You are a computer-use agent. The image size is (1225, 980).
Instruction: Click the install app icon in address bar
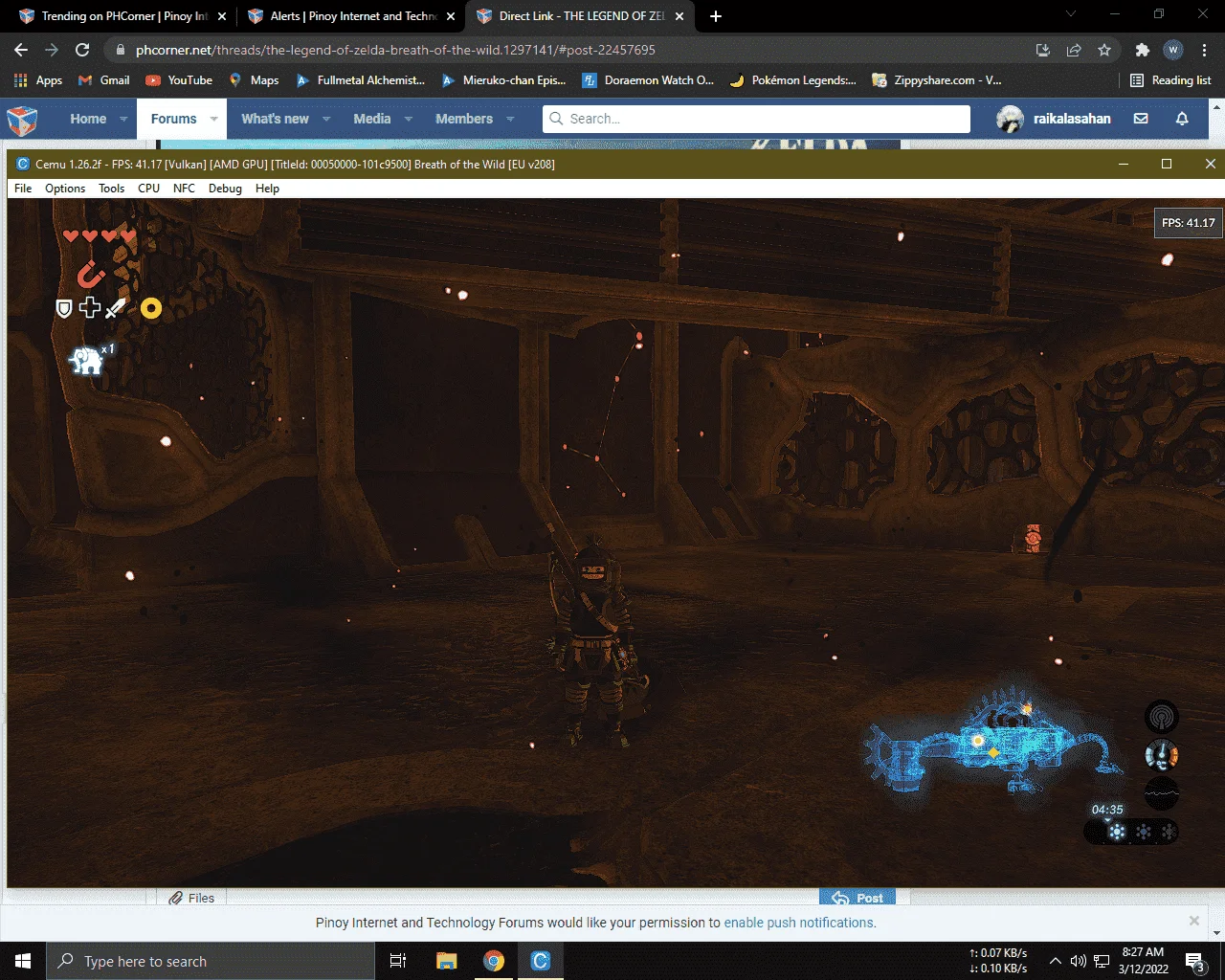click(x=1043, y=50)
